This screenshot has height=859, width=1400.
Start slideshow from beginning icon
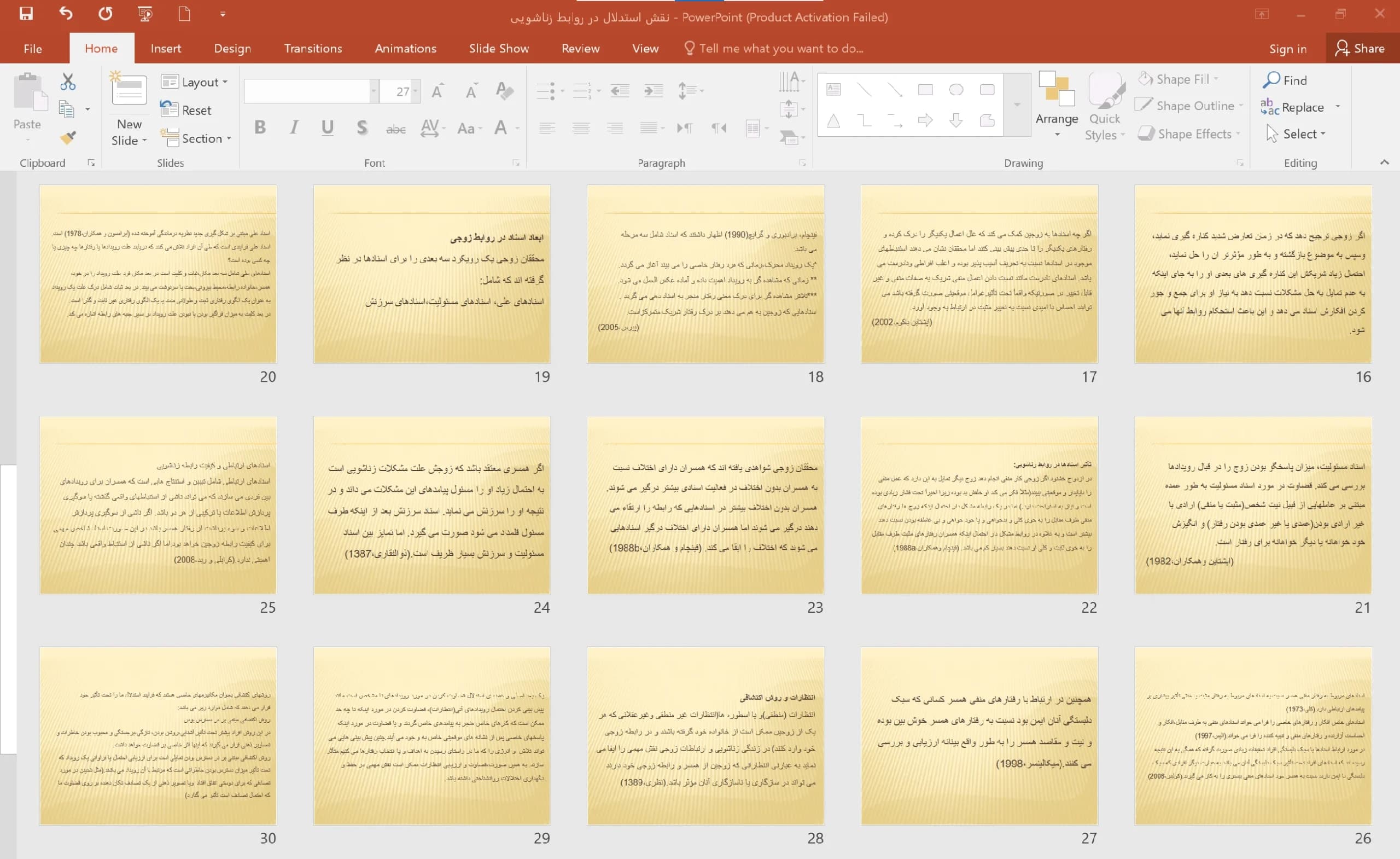[x=145, y=14]
